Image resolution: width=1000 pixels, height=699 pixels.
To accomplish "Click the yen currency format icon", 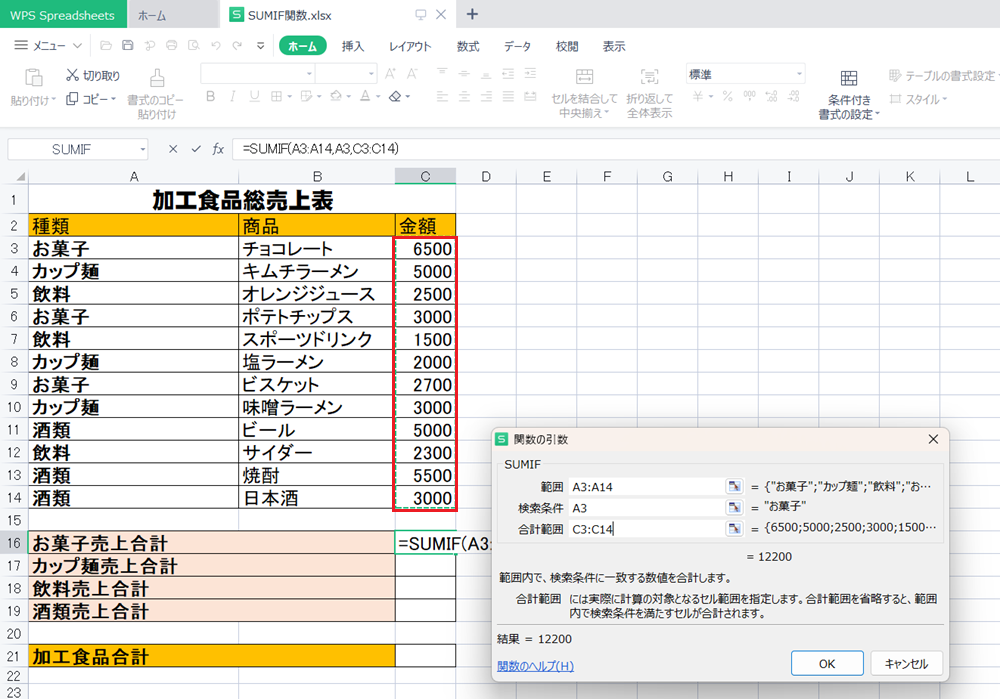I will pyautogui.click(x=698, y=96).
